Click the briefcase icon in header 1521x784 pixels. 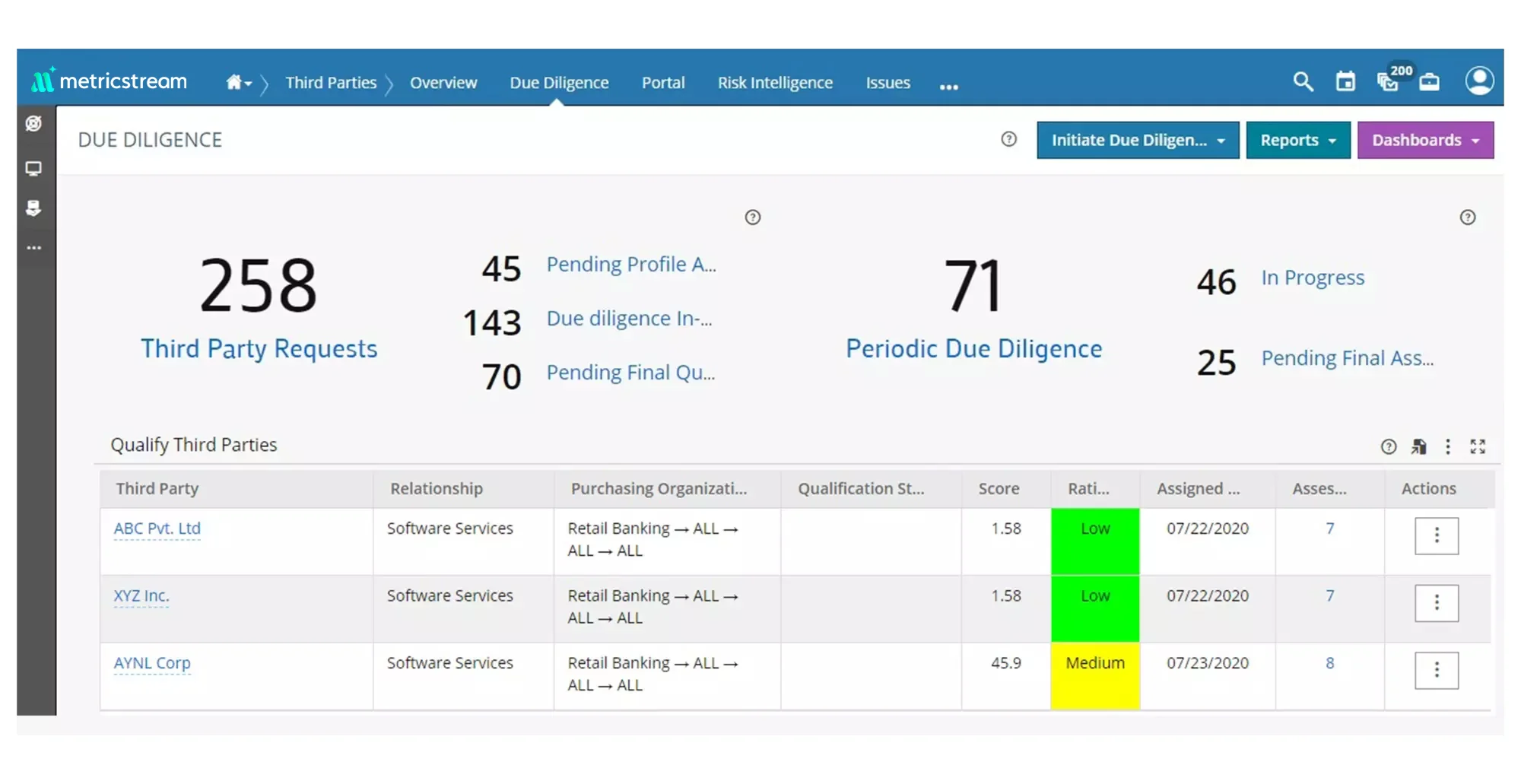point(1430,81)
